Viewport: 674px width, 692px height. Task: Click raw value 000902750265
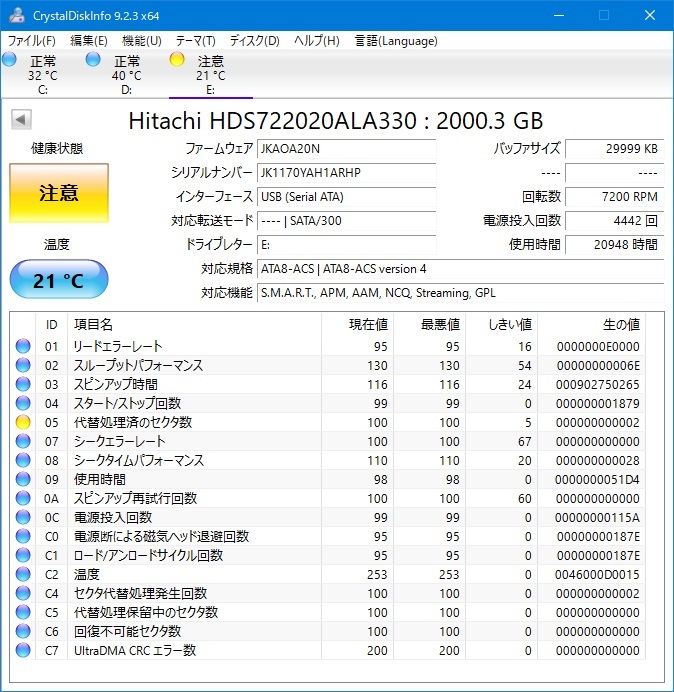click(x=597, y=384)
